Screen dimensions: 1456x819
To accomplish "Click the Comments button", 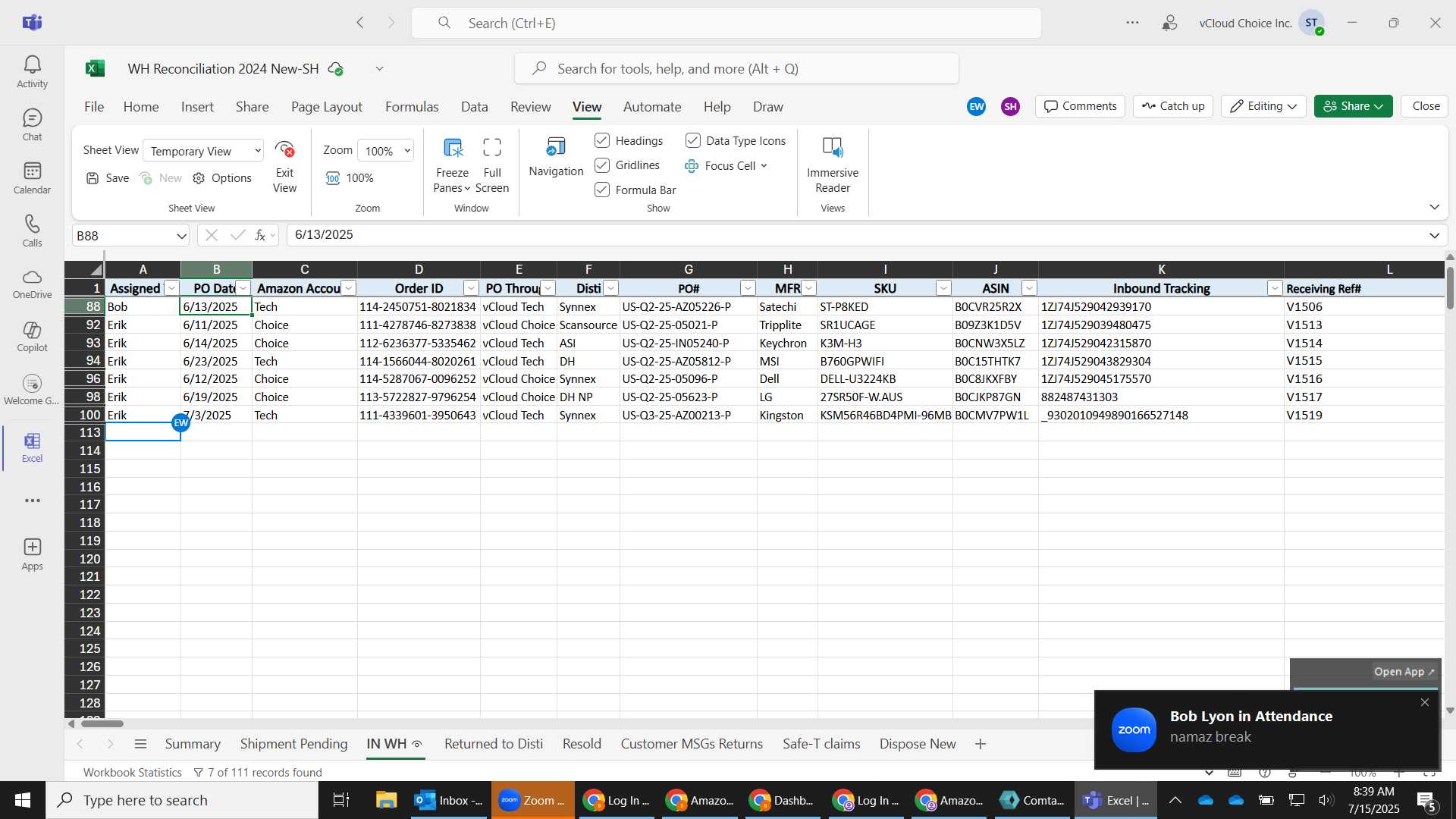I will (1081, 106).
